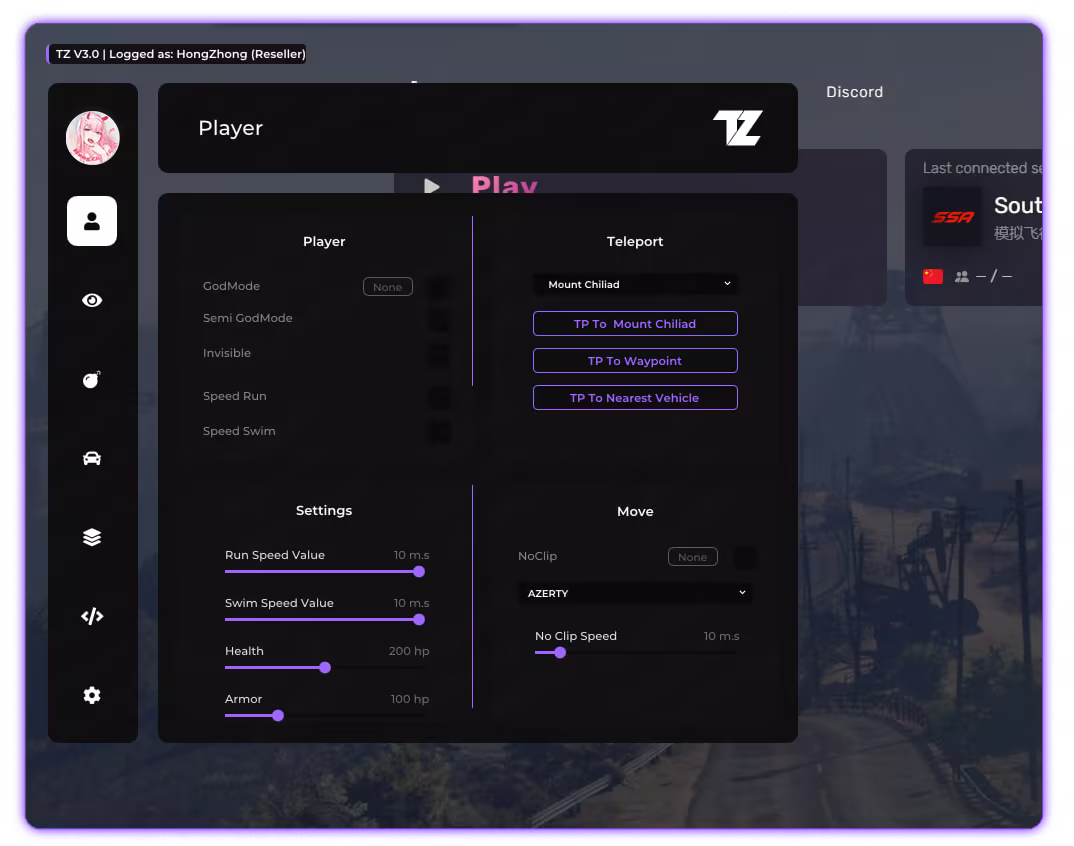Enable the Speed Run checkbox
Image resolution: width=1074 pixels, height=846 pixels.
click(x=438, y=397)
